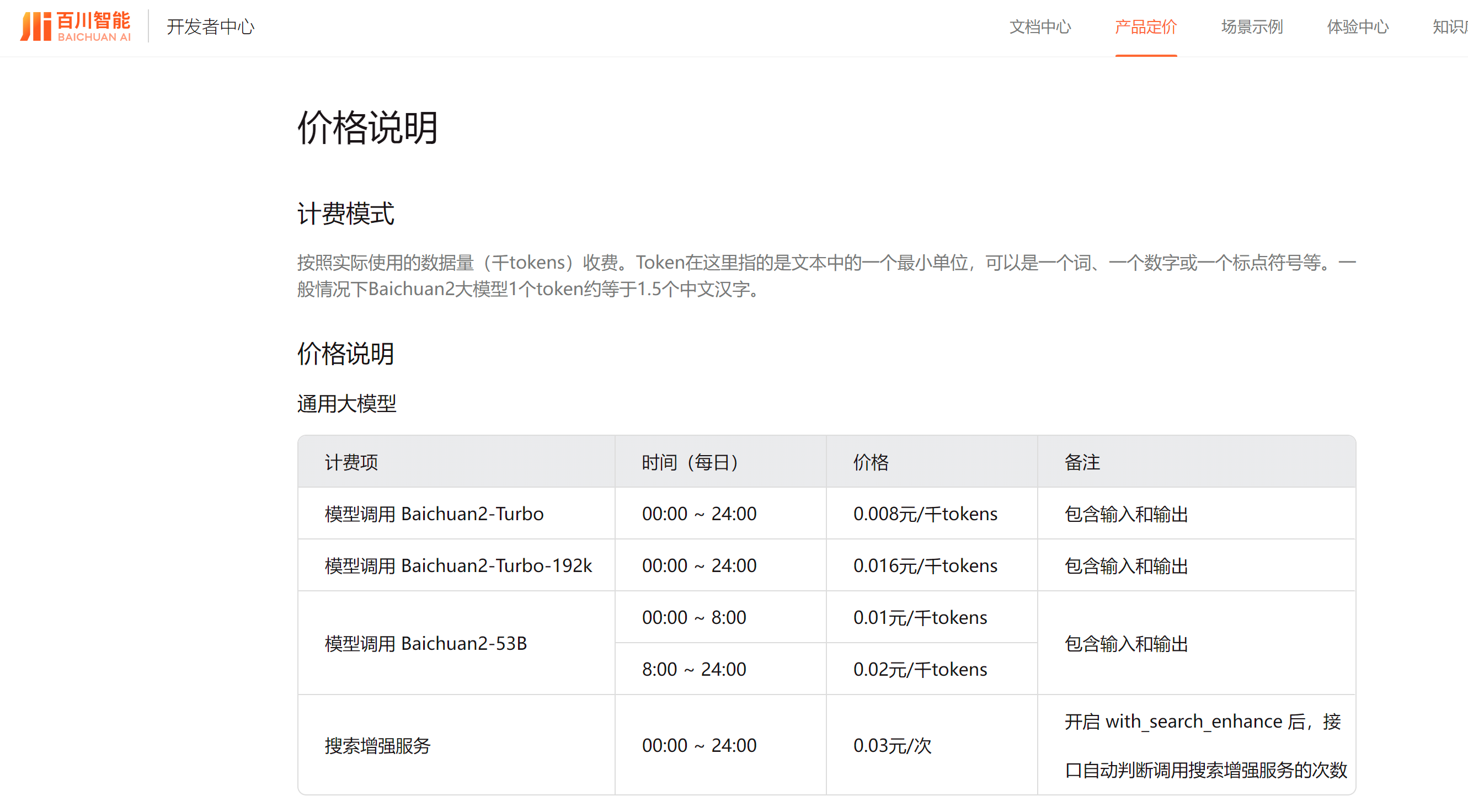Screen dimensions: 1468x812
Task: Click the 计费模式 section heading
Action: coord(345,213)
